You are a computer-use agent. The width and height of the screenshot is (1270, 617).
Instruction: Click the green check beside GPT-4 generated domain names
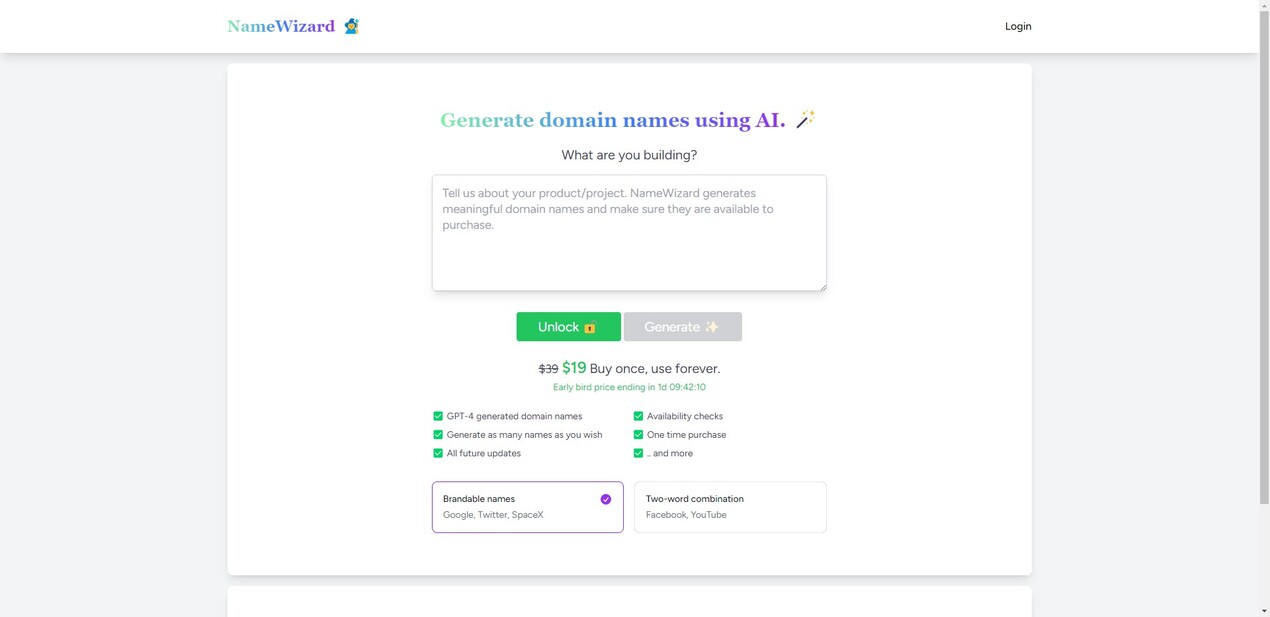pyautogui.click(x=438, y=416)
